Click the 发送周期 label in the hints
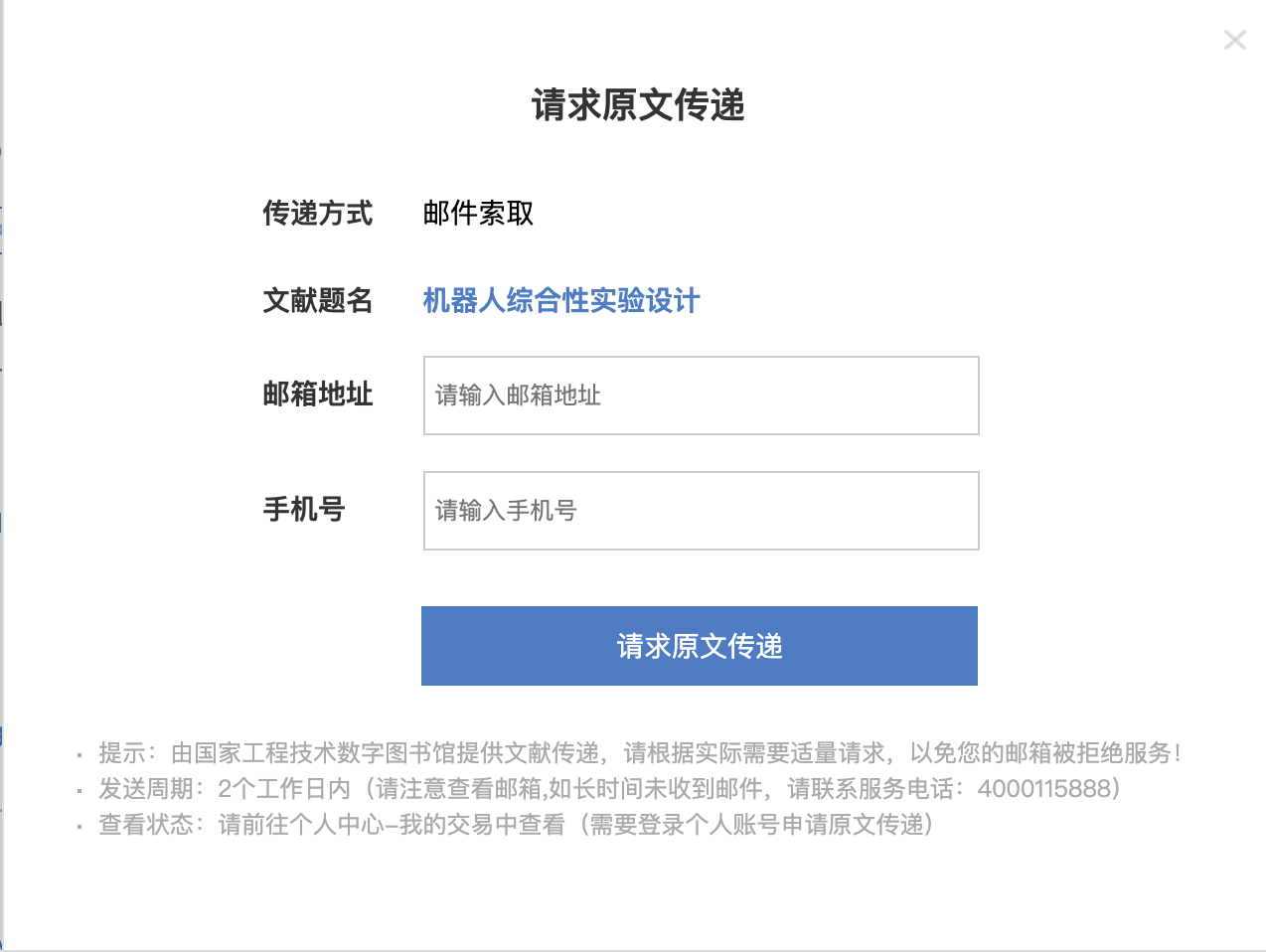Screen dimensions: 1266x952 pyautogui.click(x=146, y=789)
